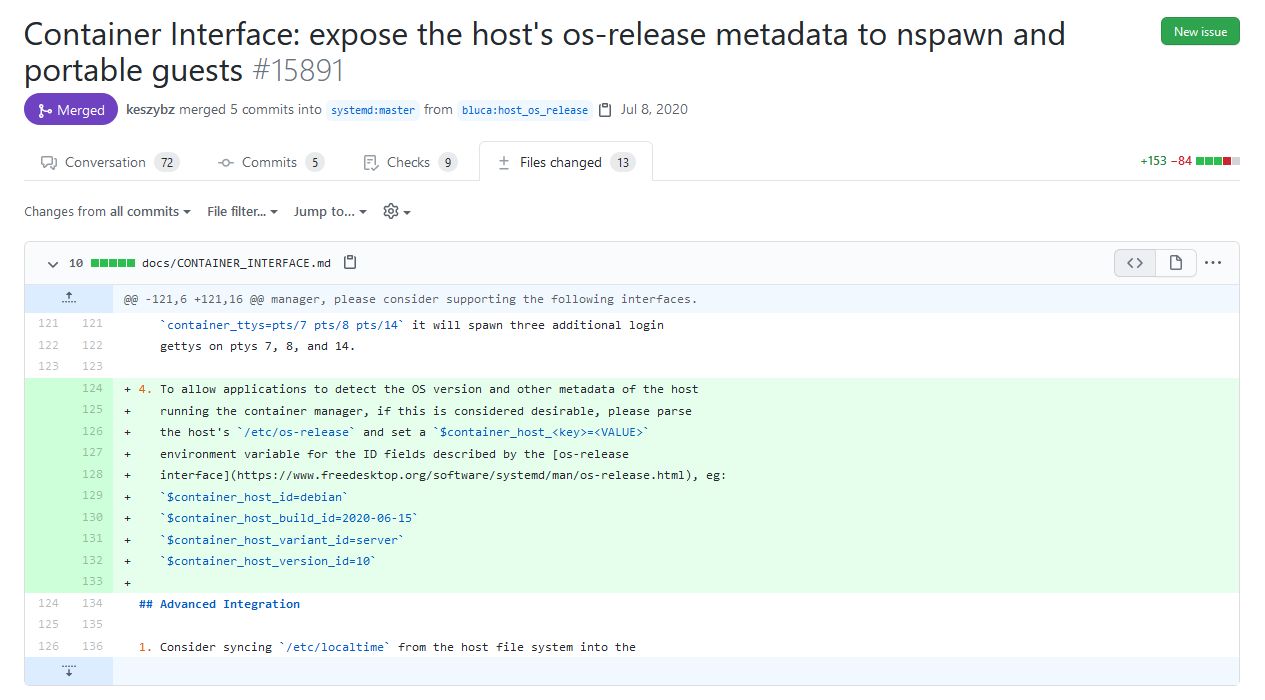The image size is (1265, 700).
Task: Click the systemd:master base branch link
Action: (372, 110)
